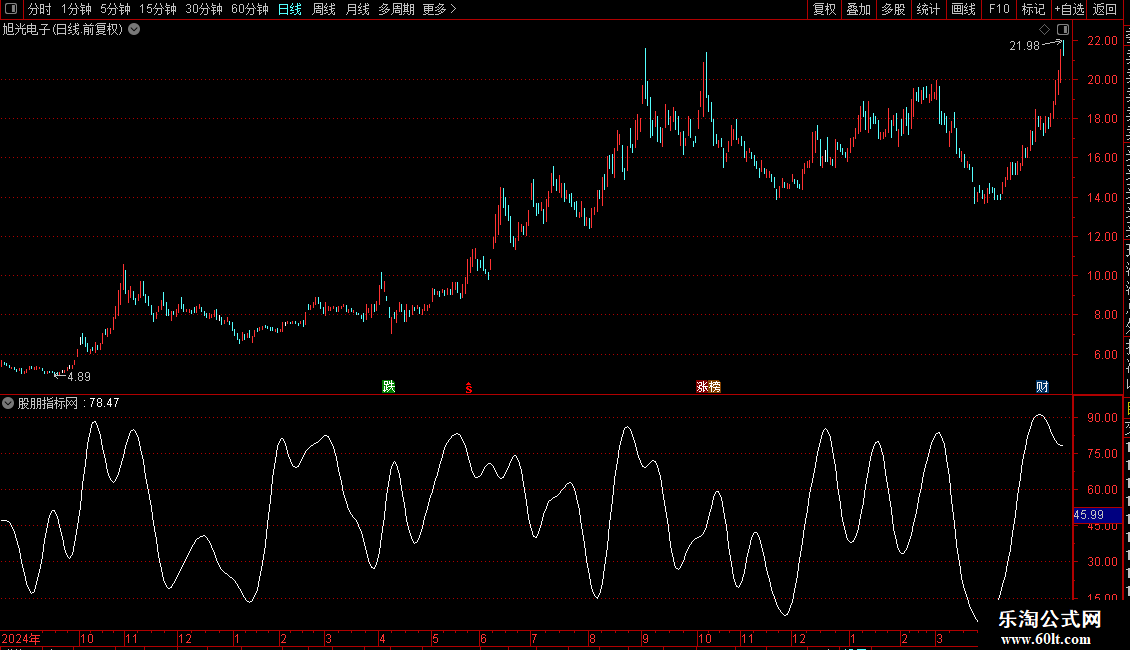Click the 返回 back button
Image resolution: width=1130 pixels, height=650 pixels.
(x=1105, y=9)
